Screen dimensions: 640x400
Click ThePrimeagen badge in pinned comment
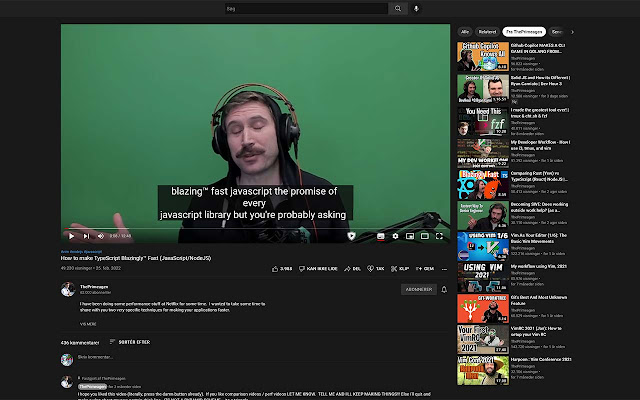pos(93,386)
